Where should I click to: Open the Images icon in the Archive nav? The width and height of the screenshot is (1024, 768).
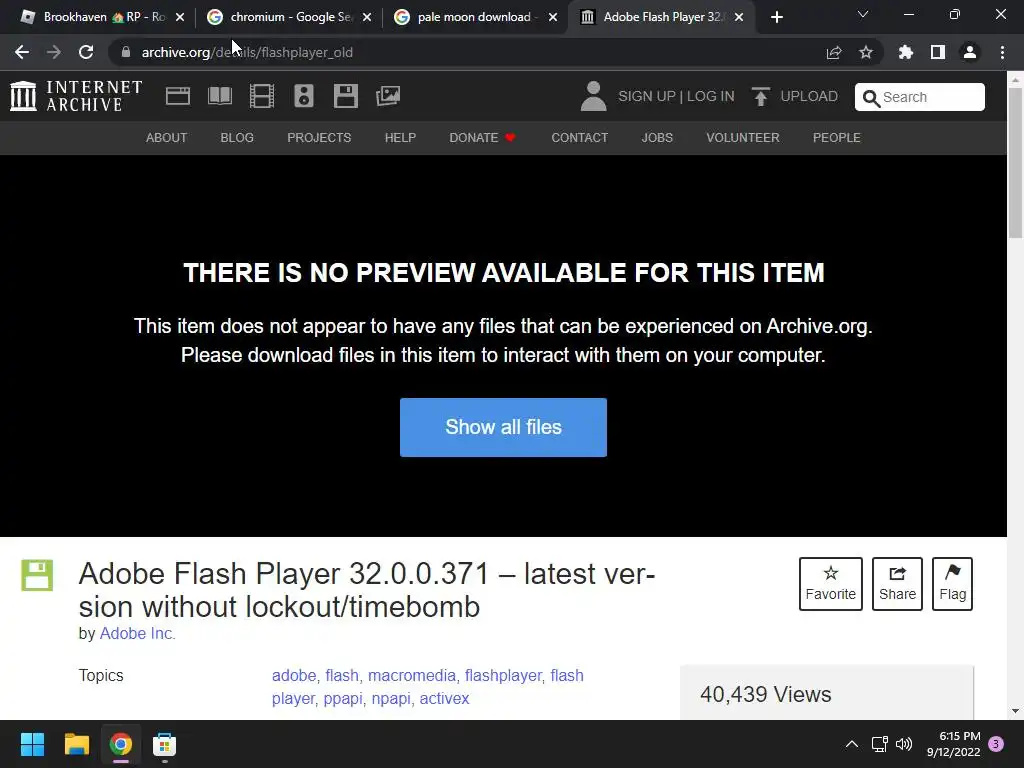(388, 96)
